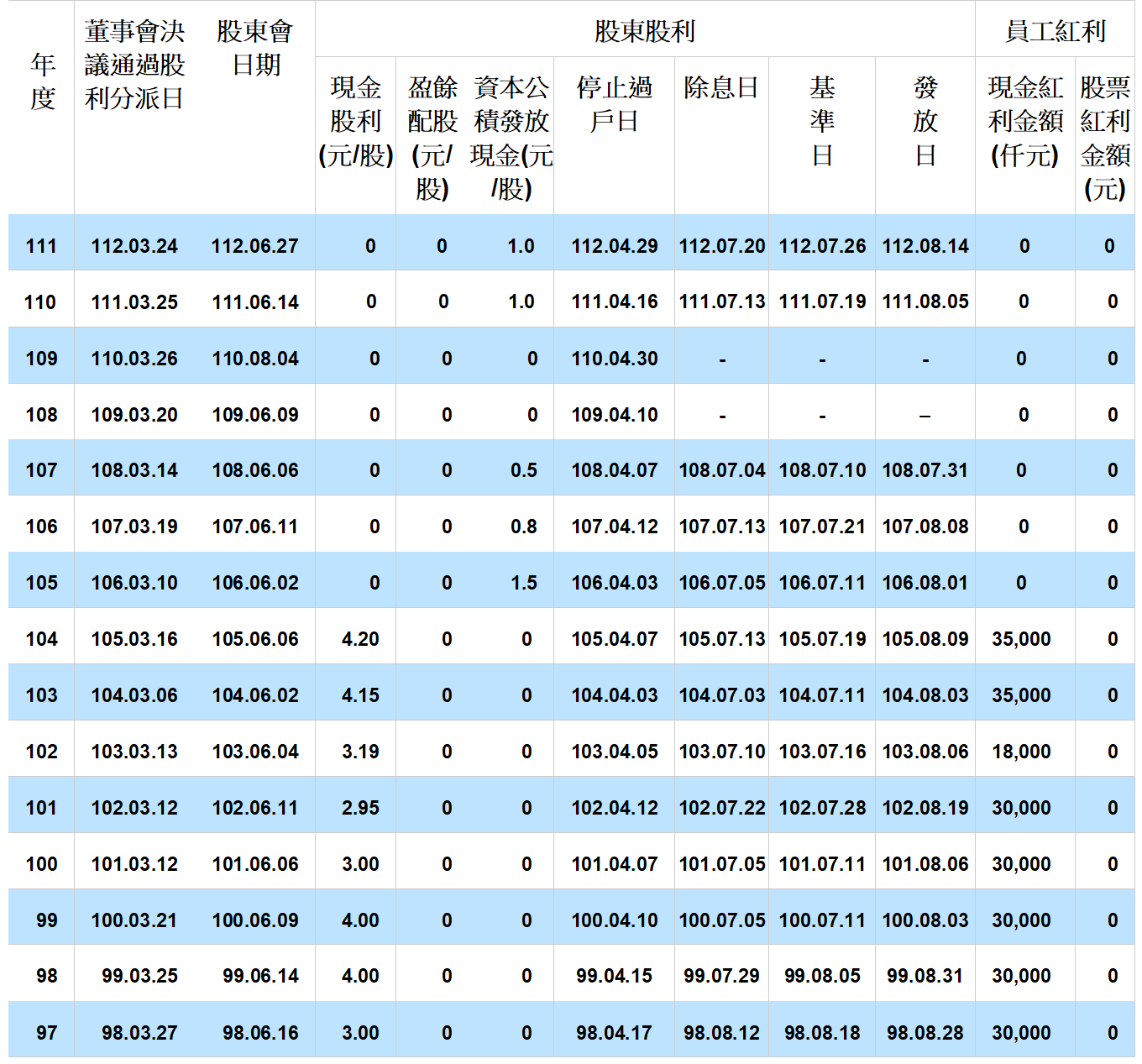Select date cell 104.06.02

(255, 695)
